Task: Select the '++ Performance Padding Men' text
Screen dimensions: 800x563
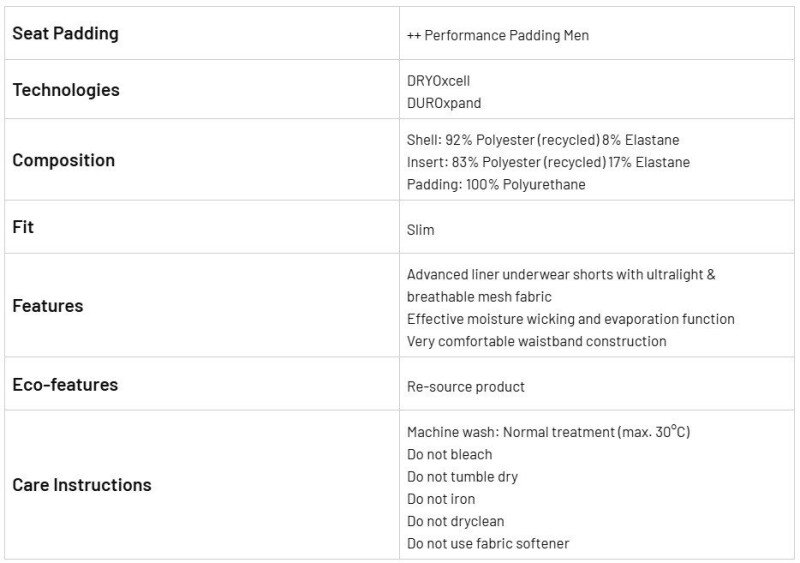Action: pyautogui.click(x=497, y=35)
